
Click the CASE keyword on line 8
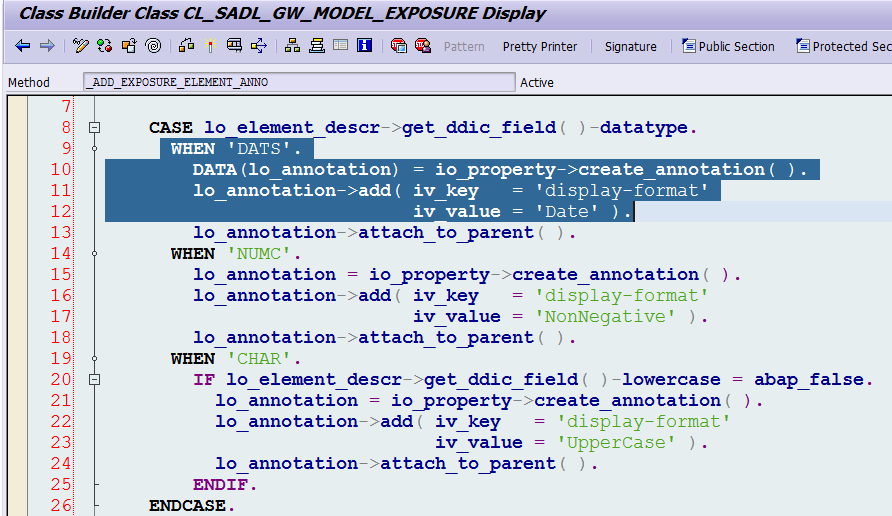171,127
